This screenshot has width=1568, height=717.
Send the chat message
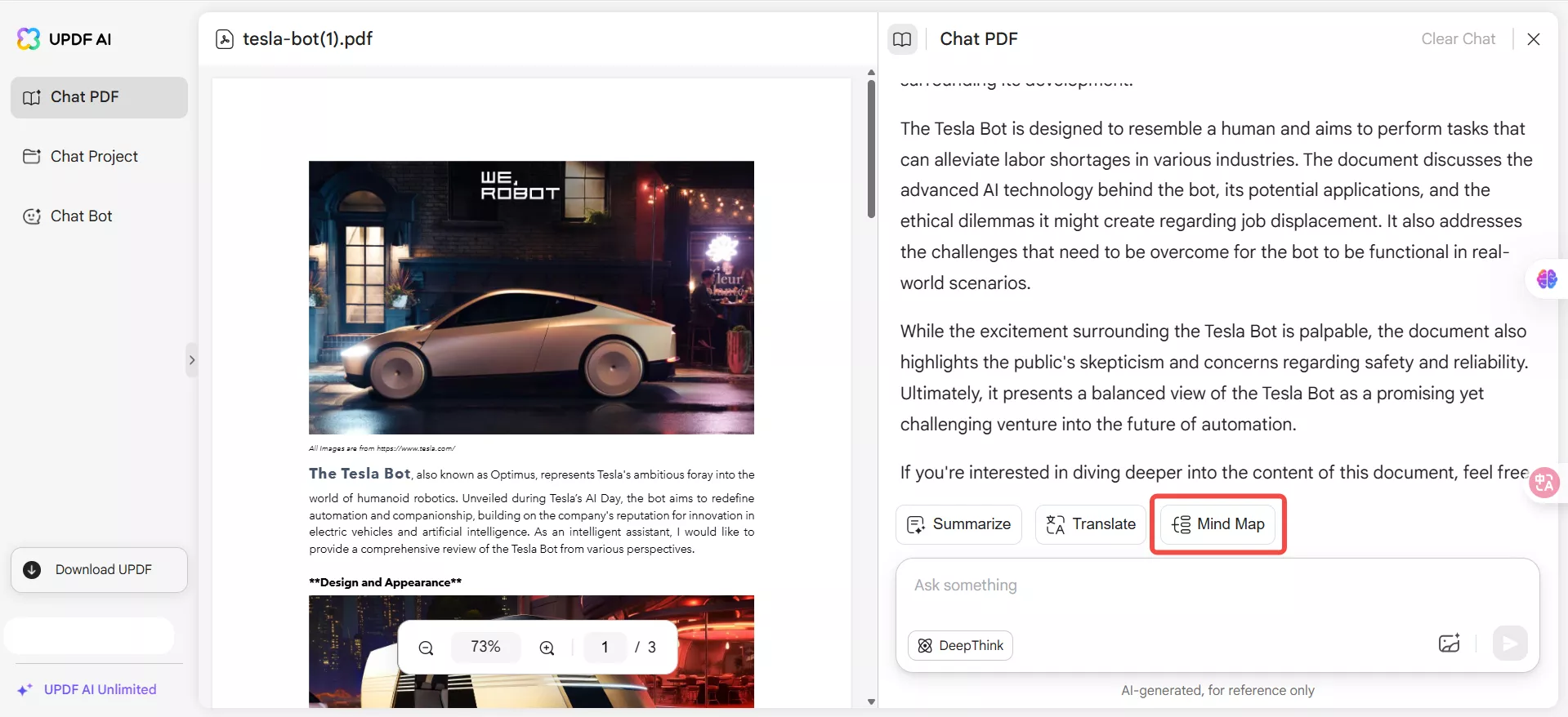pyautogui.click(x=1510, y=644)
